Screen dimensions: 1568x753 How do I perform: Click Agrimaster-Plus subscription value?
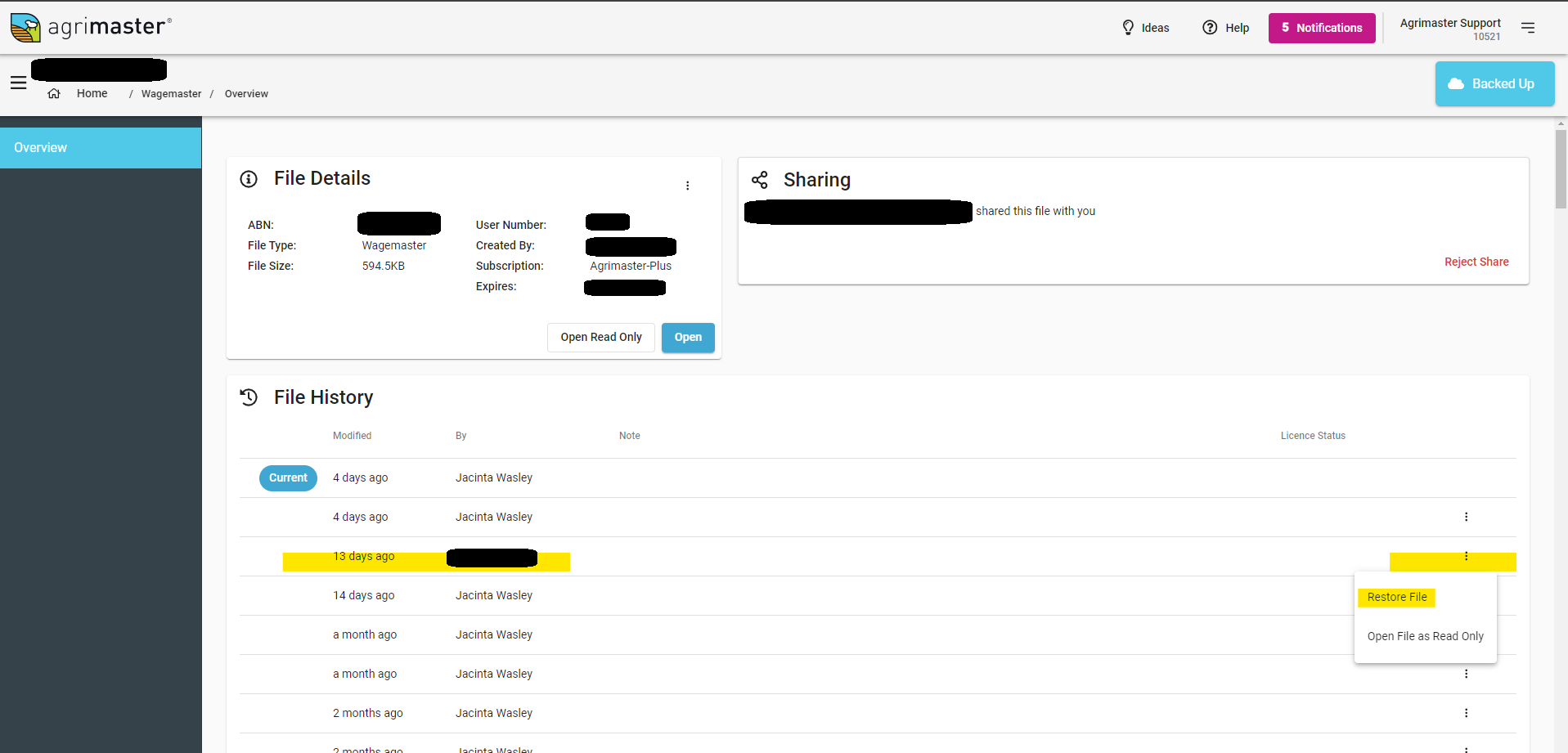[631, 266]
